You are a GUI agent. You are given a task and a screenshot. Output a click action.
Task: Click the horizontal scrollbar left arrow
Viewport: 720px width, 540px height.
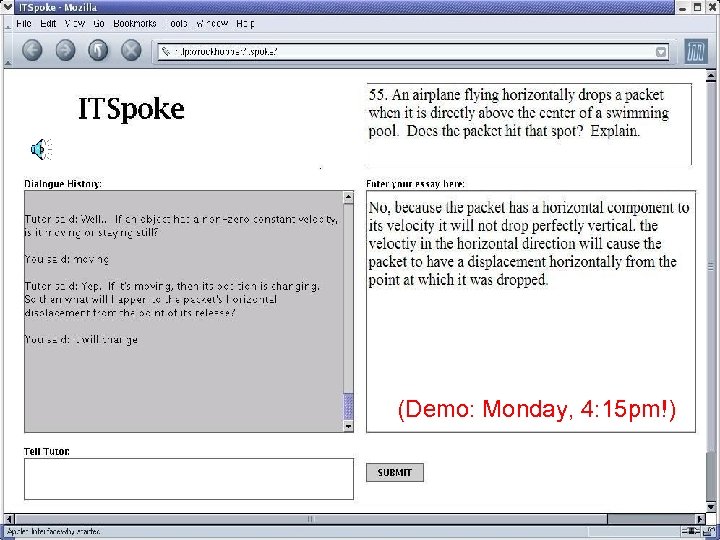(9, 519)
